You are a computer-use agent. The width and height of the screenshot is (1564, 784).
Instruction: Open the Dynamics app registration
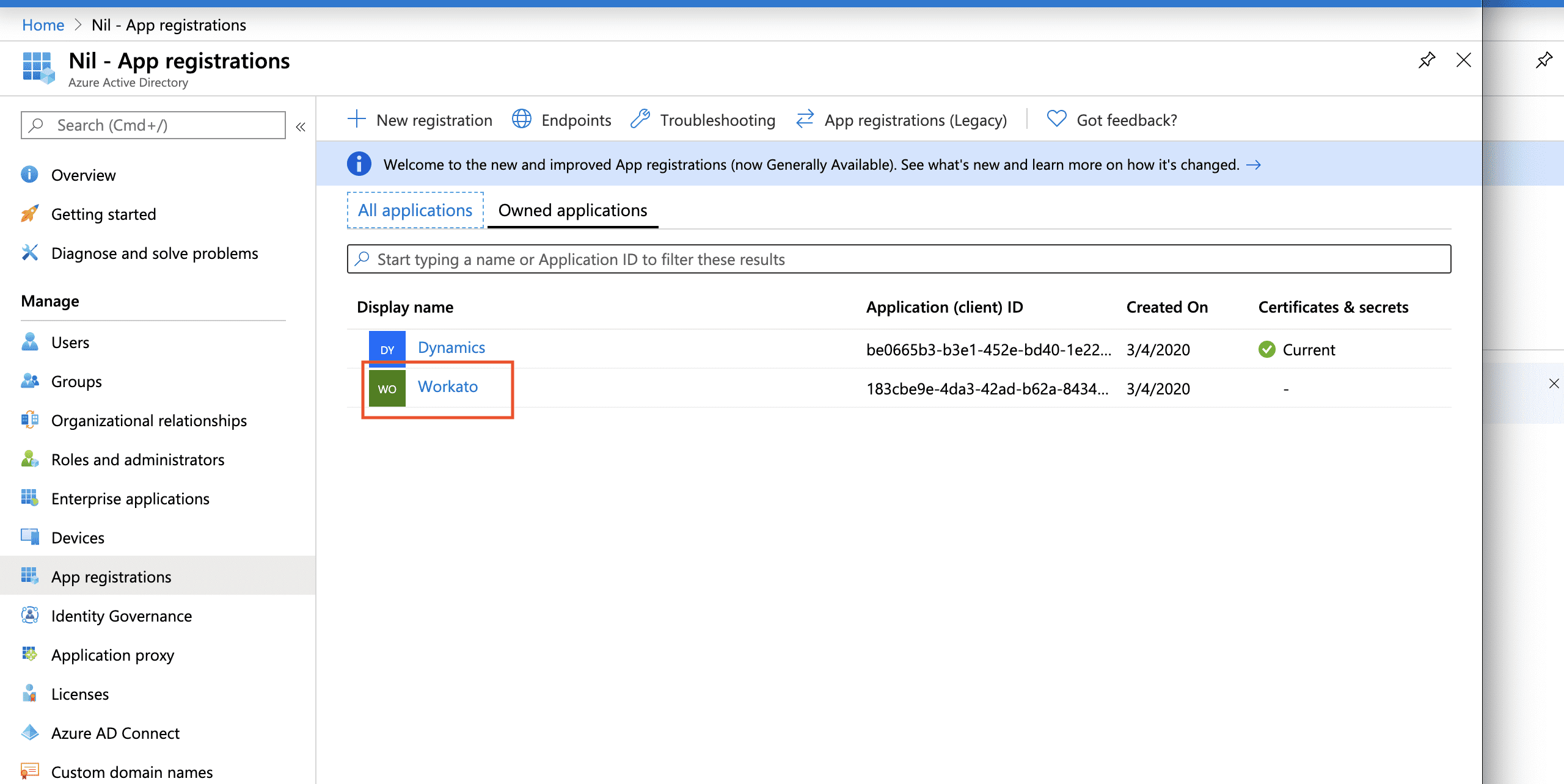(x=451, y=347)
